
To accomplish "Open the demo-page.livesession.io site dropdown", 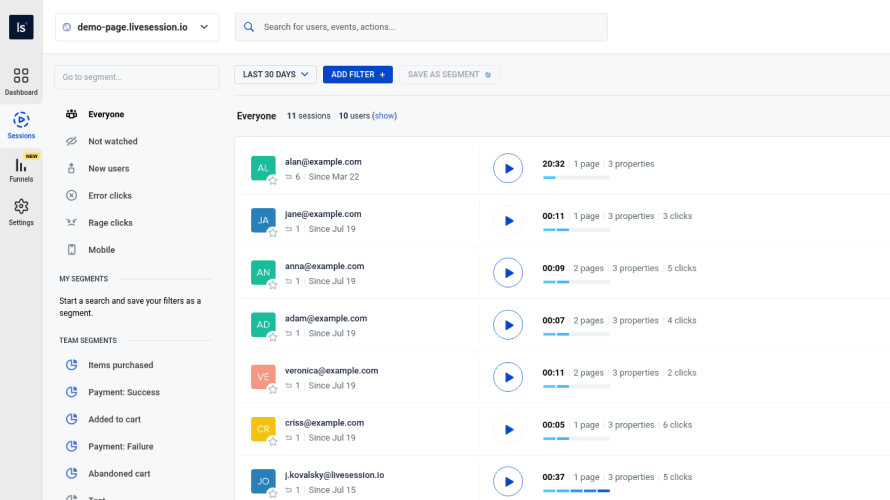I will pos(136,27).
